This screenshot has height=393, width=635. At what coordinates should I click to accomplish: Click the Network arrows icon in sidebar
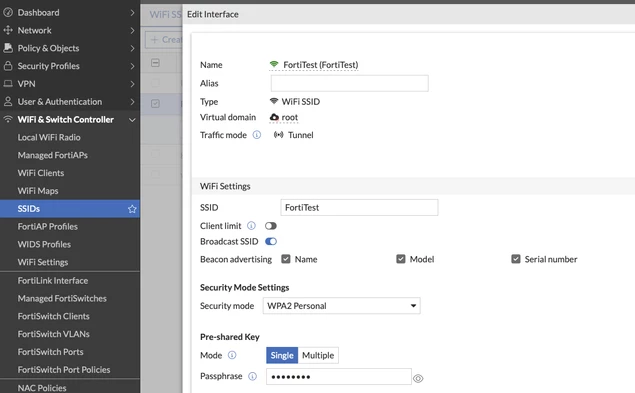tap(8, 30)
